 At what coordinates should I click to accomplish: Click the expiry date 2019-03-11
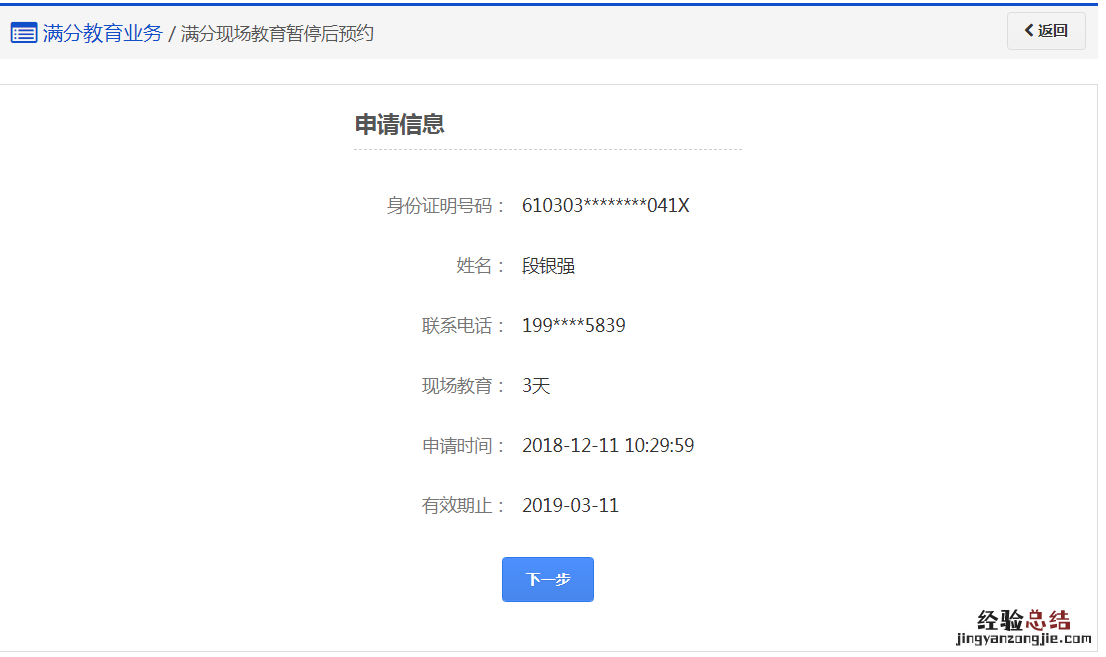coord(570,505)
